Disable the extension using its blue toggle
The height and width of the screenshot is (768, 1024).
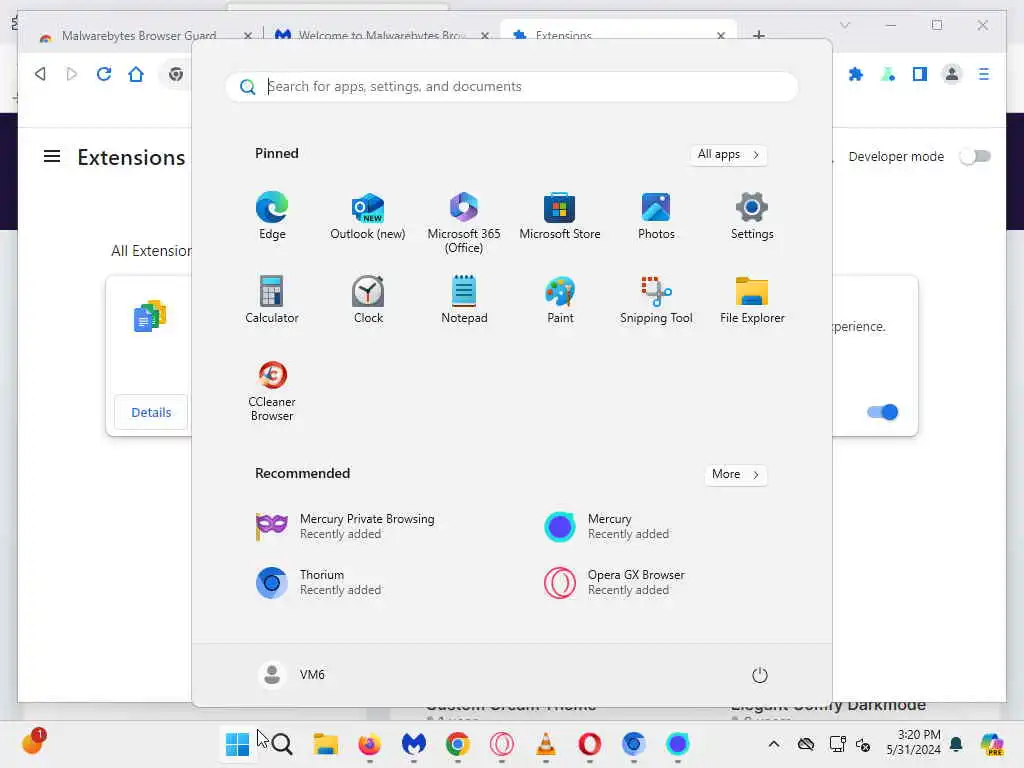pos(882,412)
